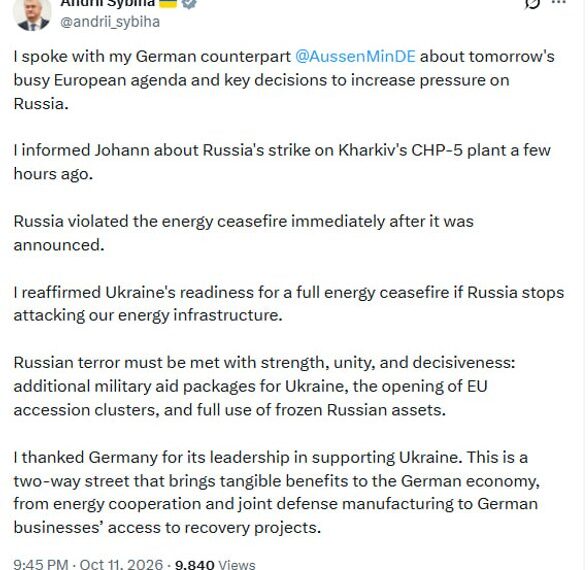Click the 9:45 PM timestamp
588x570 pixels.
point(41,564)
